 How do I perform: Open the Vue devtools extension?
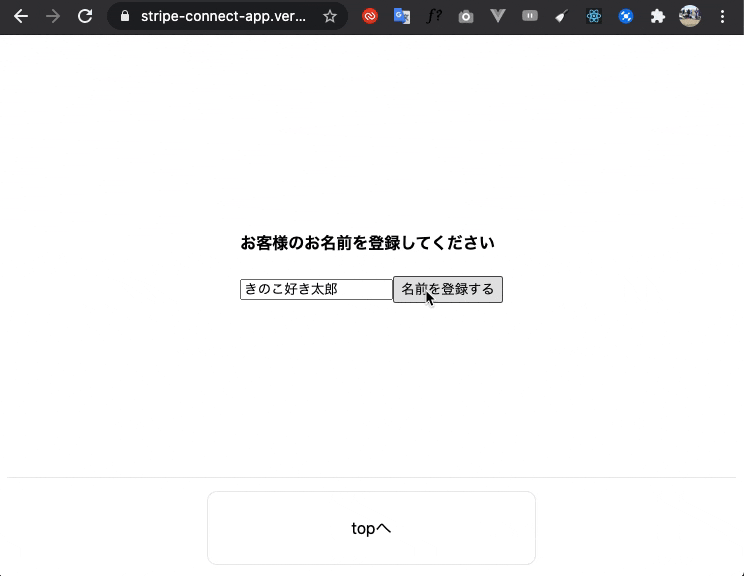pyautogui.click(x=498, y=17)
